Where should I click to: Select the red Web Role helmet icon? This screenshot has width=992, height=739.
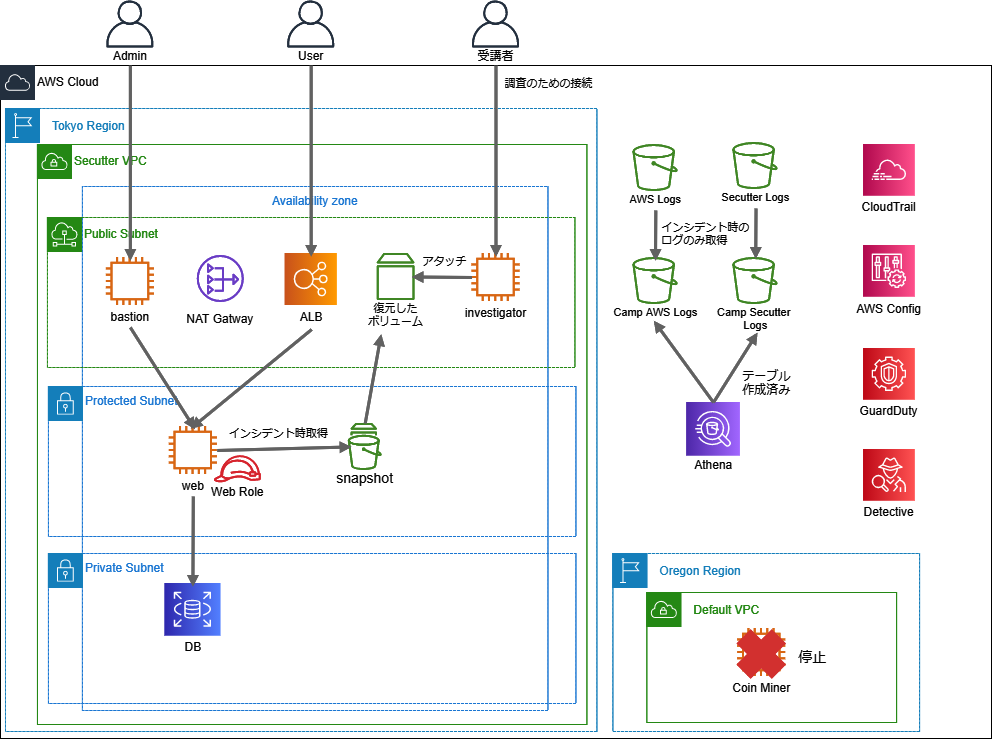[x=238, y=468]
